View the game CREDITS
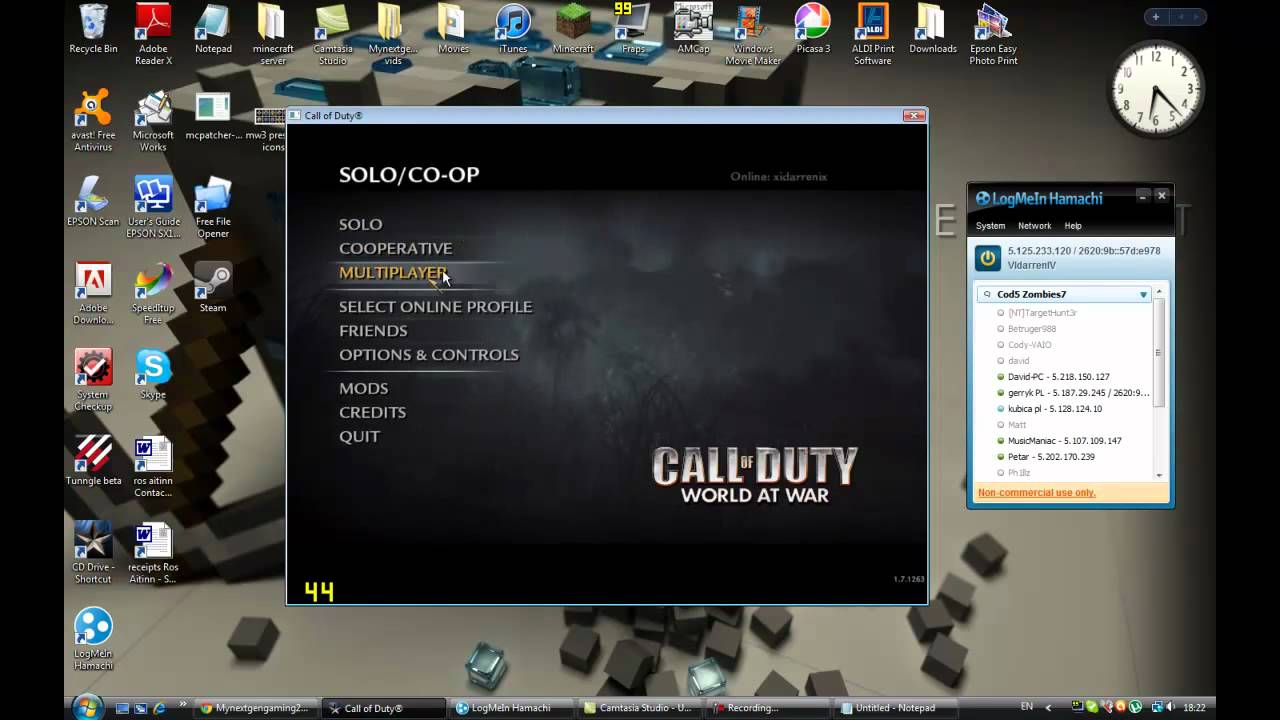This screenshot has width=1280, height=720. tap(372, 413)
